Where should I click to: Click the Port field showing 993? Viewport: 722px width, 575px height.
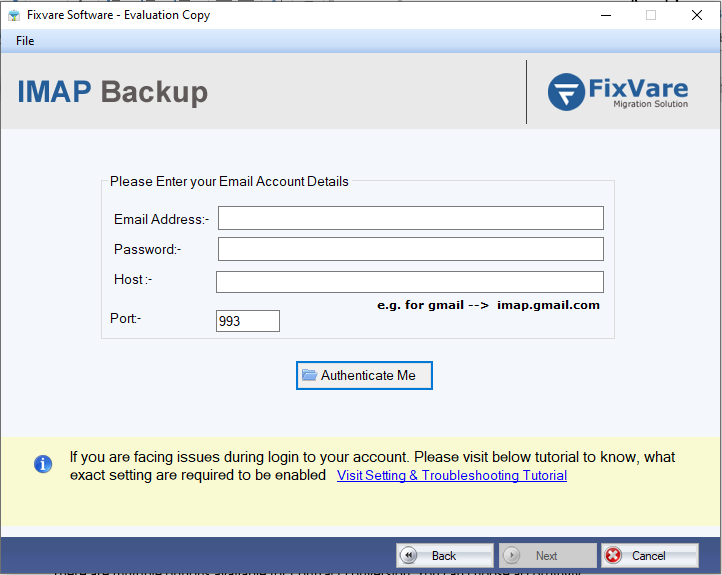(248, 321)
